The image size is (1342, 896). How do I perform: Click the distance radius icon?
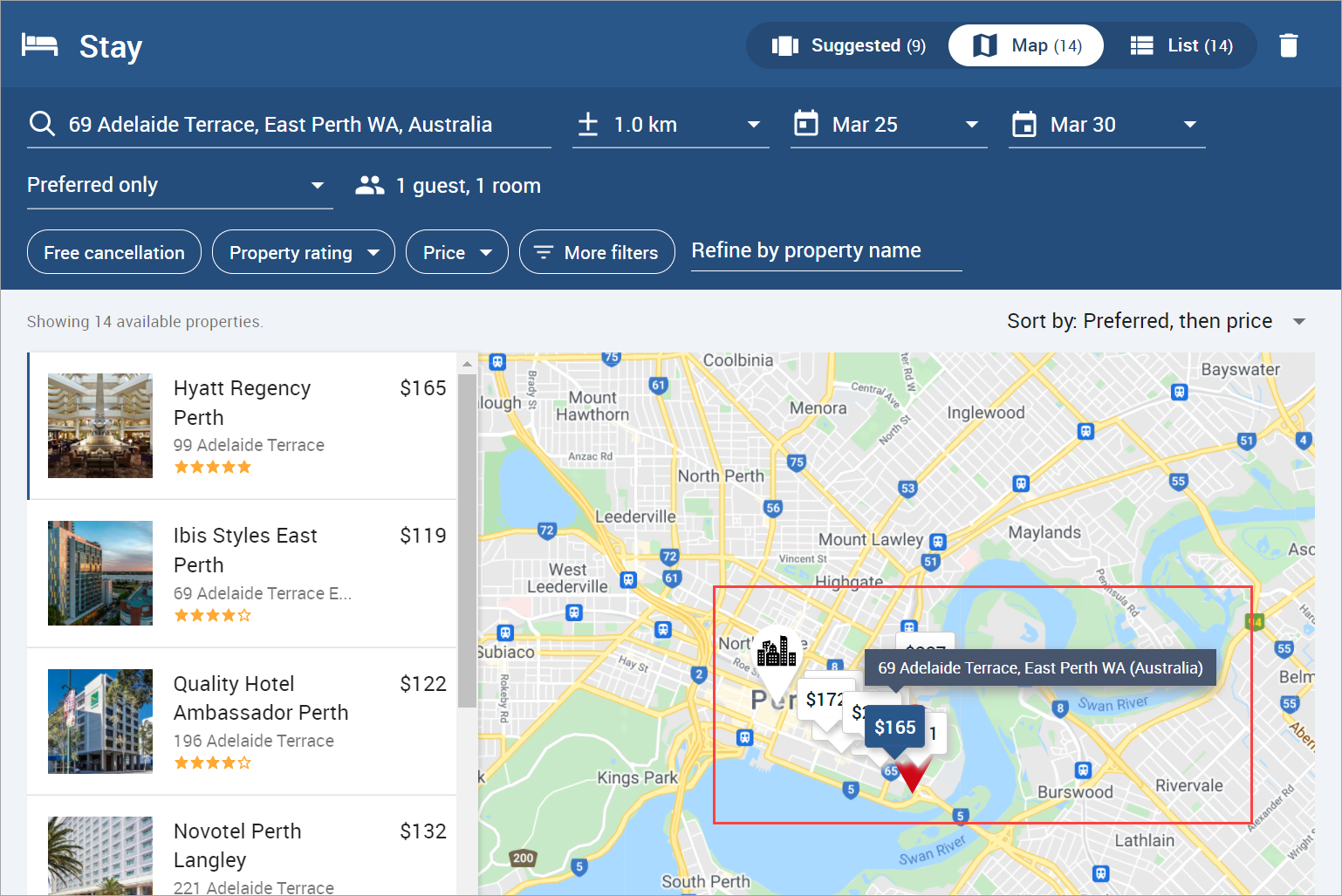click(588, 124)
